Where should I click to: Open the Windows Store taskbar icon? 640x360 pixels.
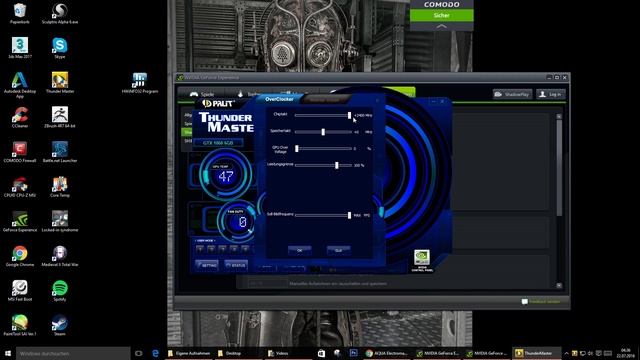(321, 353)
